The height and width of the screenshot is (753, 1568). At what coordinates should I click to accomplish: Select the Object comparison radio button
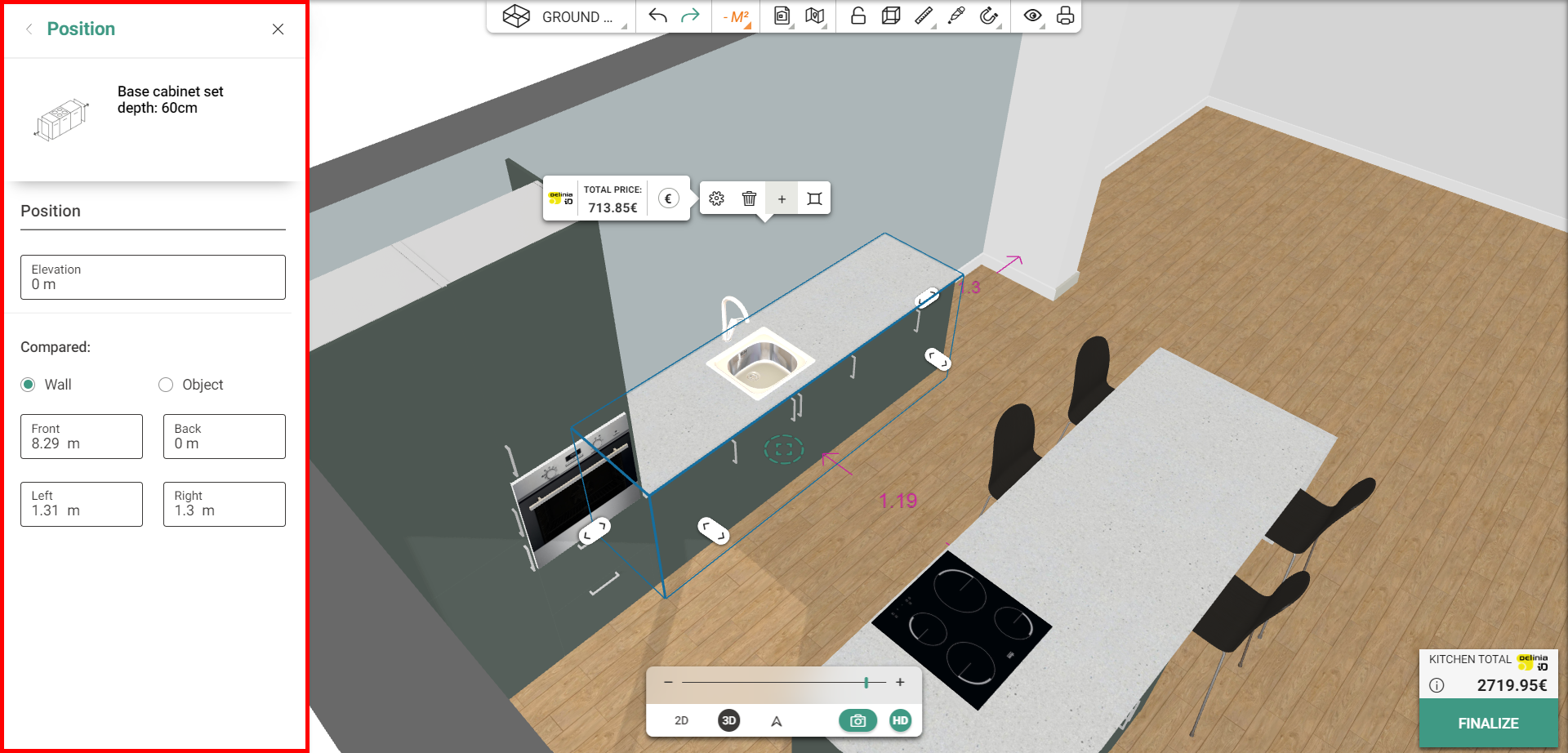click(166, 385)
